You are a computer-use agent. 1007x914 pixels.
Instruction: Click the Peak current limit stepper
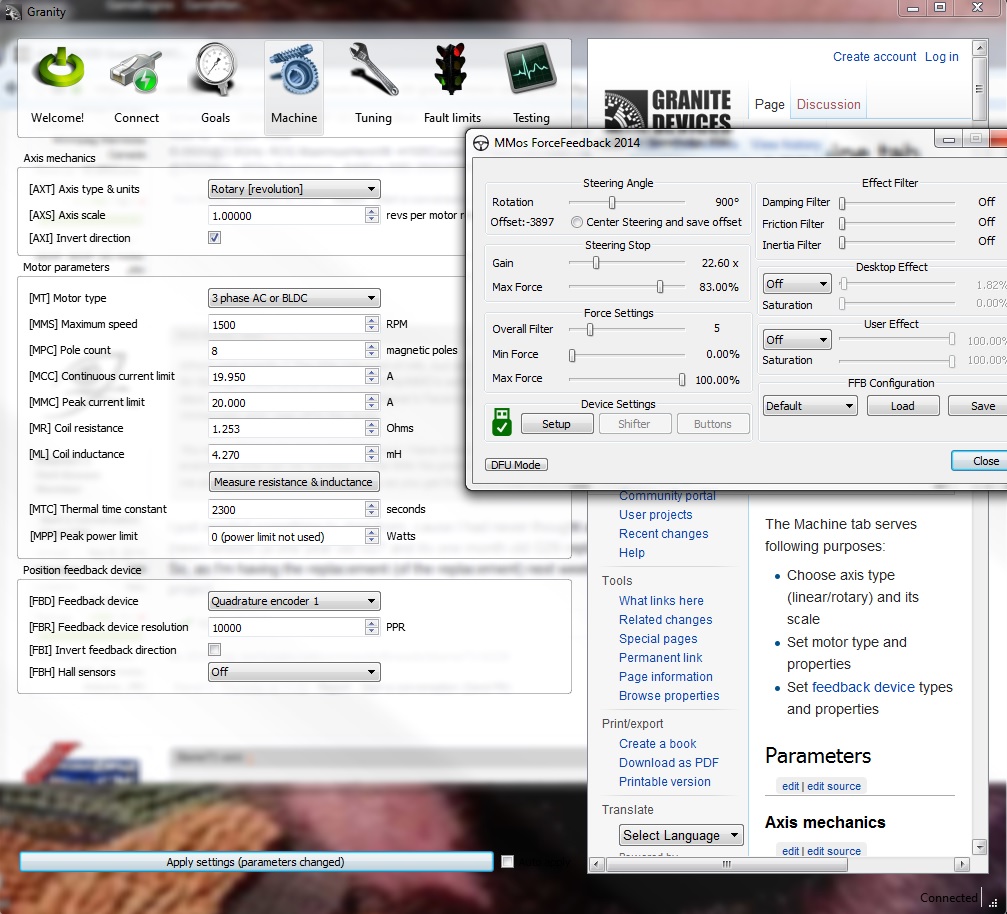click(x=372, y=402)
